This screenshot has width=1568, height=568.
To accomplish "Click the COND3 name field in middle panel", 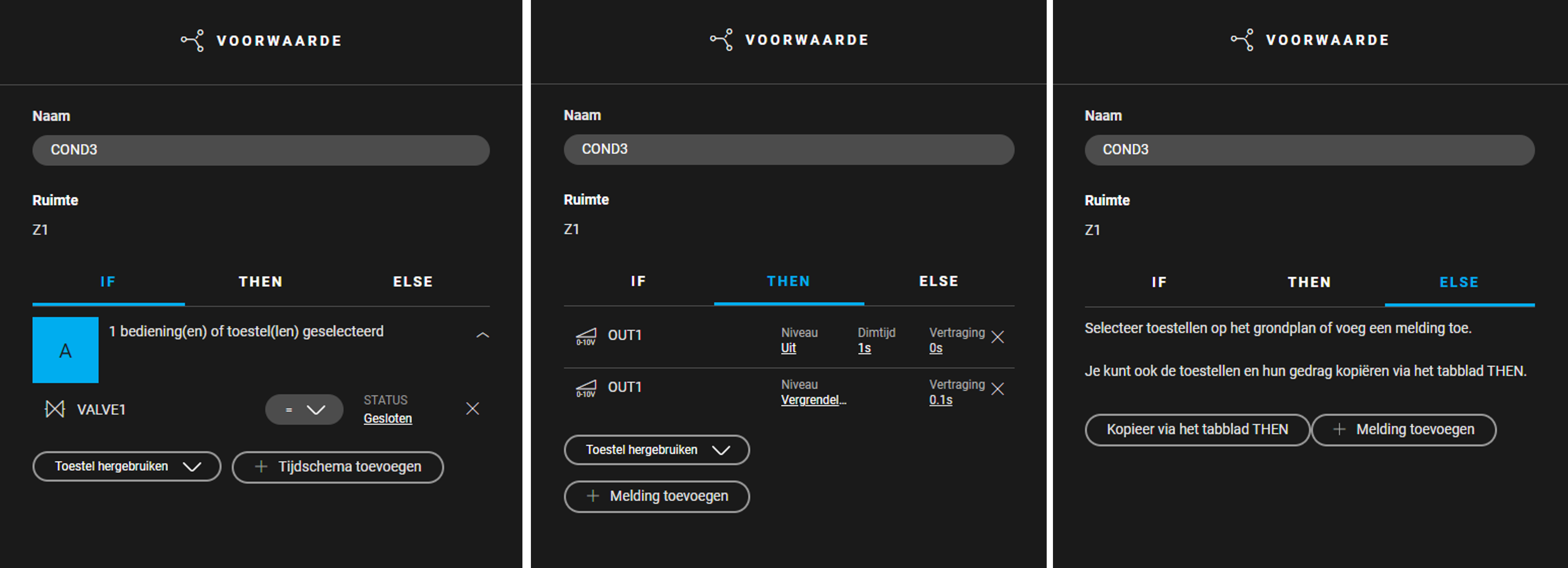I will pyautogui.click(x=789, y=149).
